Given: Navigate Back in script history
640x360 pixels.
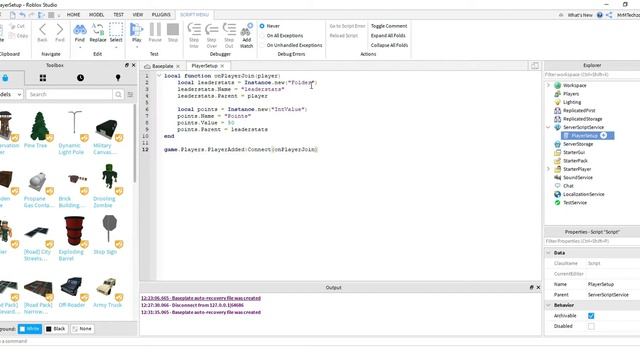Looking at the screenshot, I should click(x=42, y=33).
